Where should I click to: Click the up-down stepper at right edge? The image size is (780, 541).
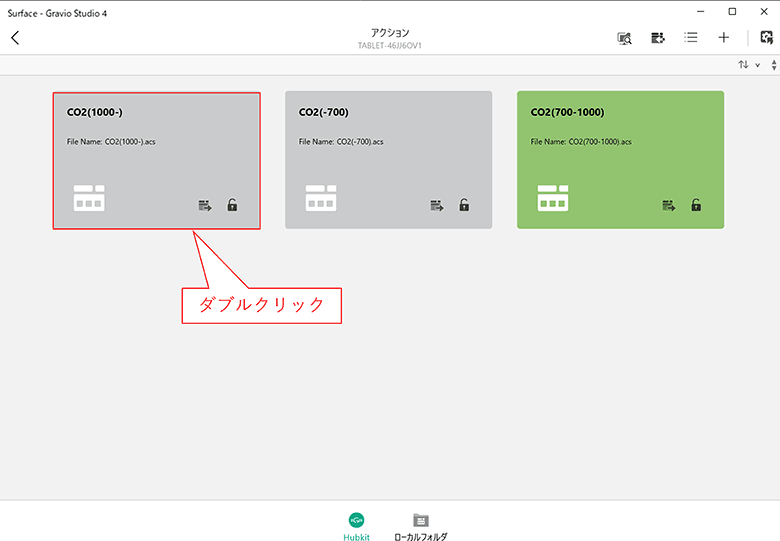(x=774, y=65)
